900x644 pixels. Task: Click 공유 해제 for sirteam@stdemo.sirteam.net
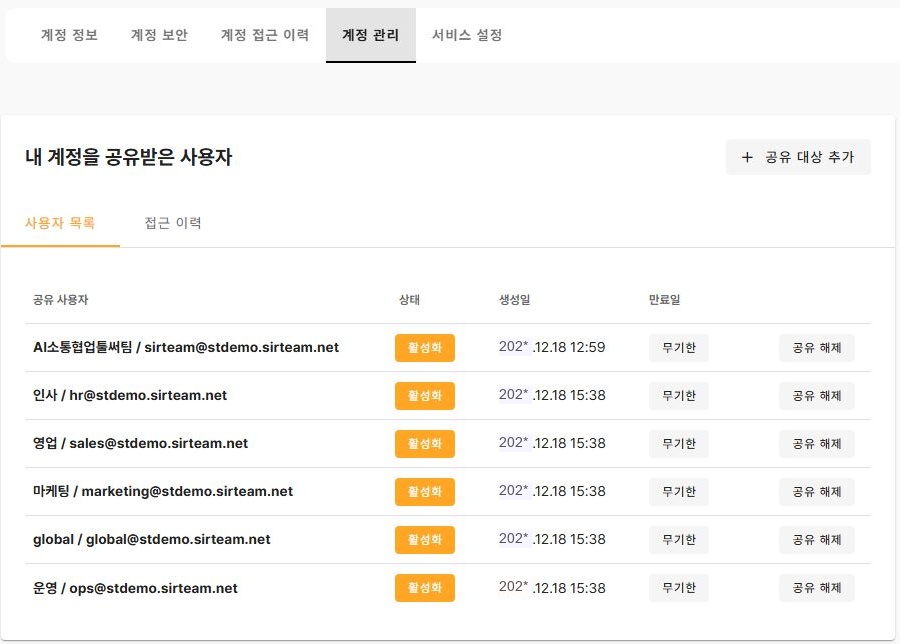coord(817,348)
